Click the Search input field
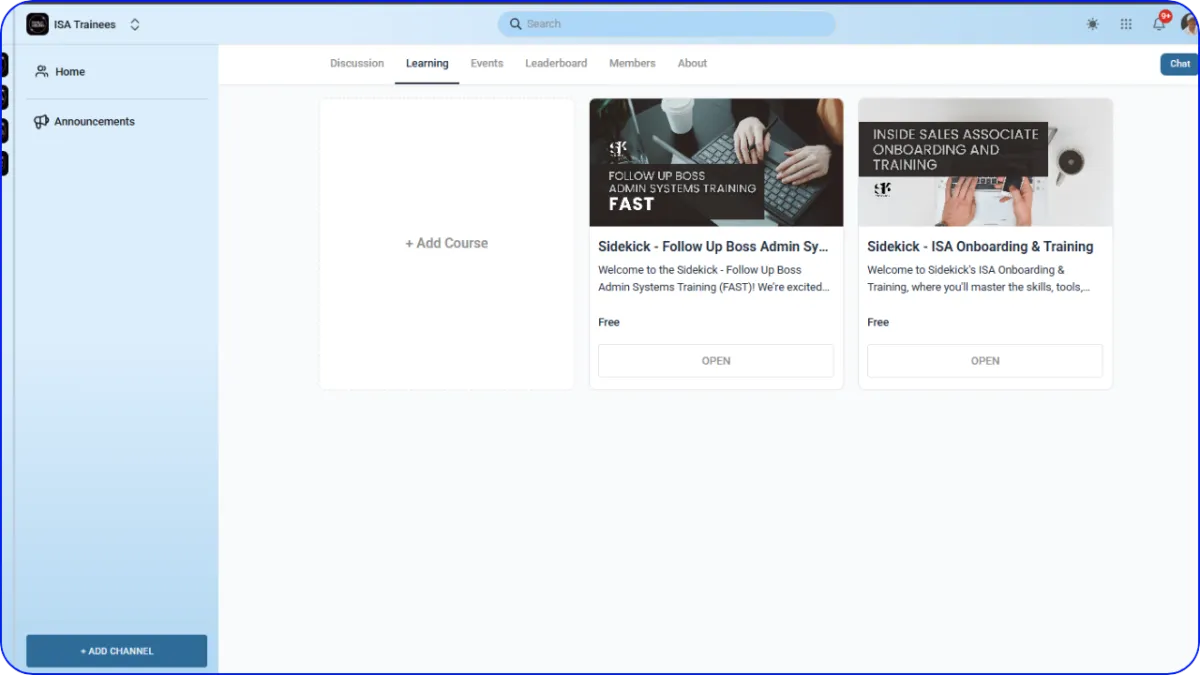This screenshot has width=1200, height=675. [x=666, y=24]
